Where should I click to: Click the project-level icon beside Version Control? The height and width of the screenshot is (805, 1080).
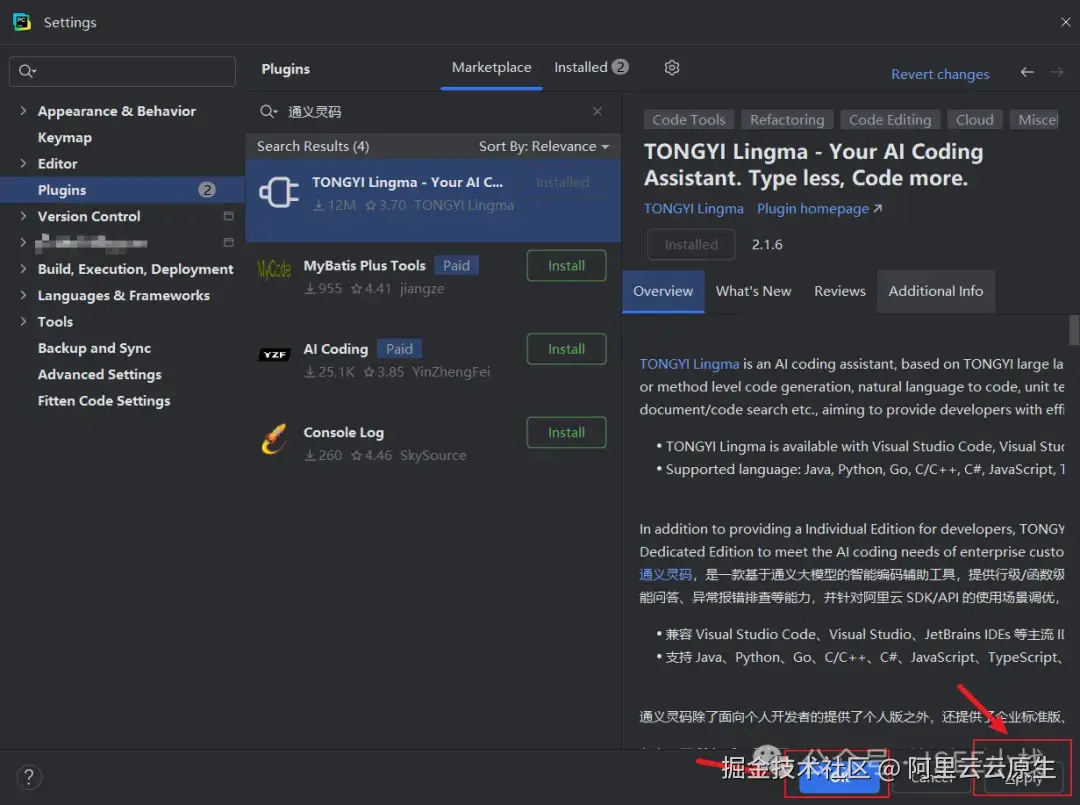[229, 216]
